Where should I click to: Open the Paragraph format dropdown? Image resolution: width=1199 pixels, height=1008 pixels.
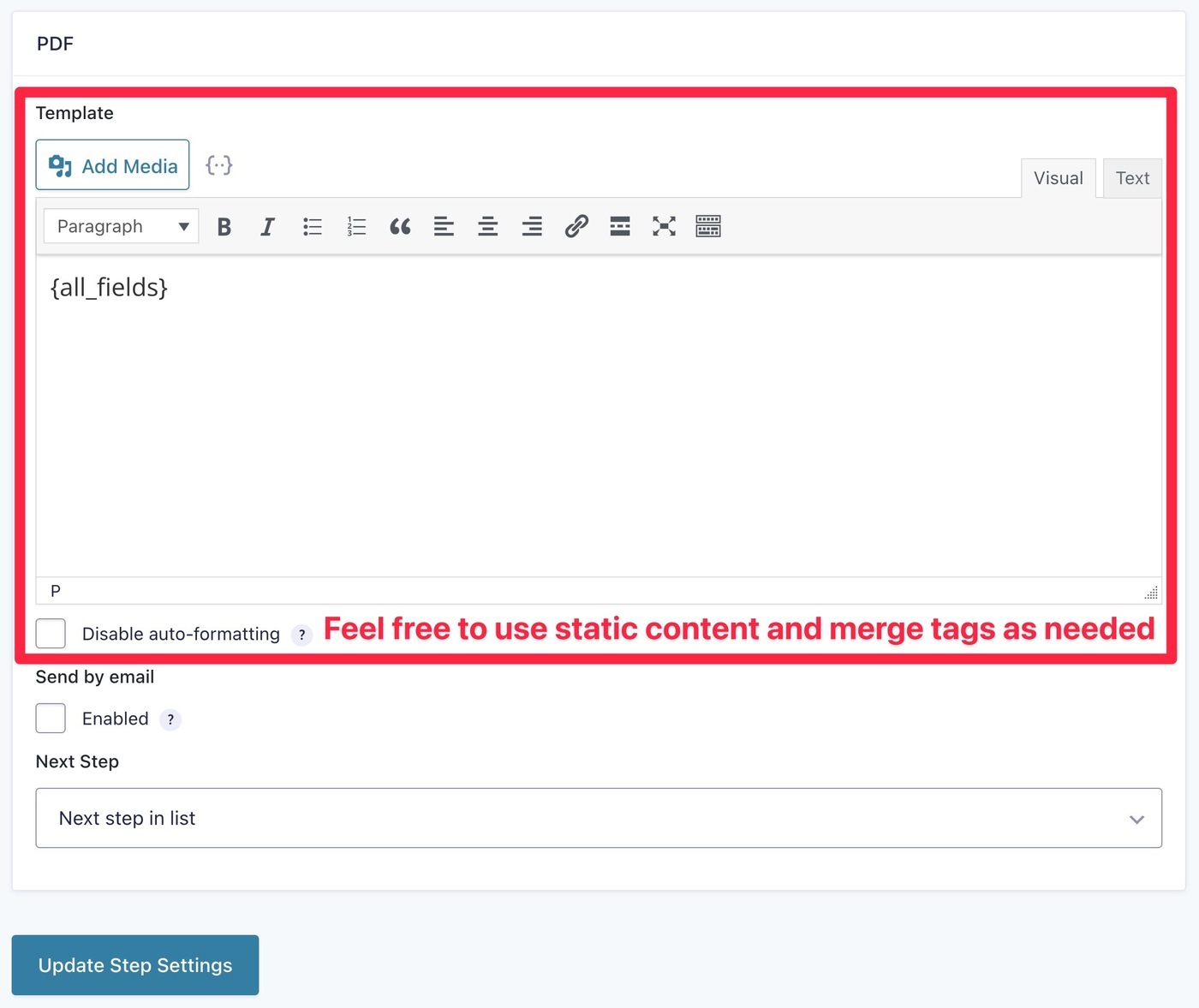point(121,226)
